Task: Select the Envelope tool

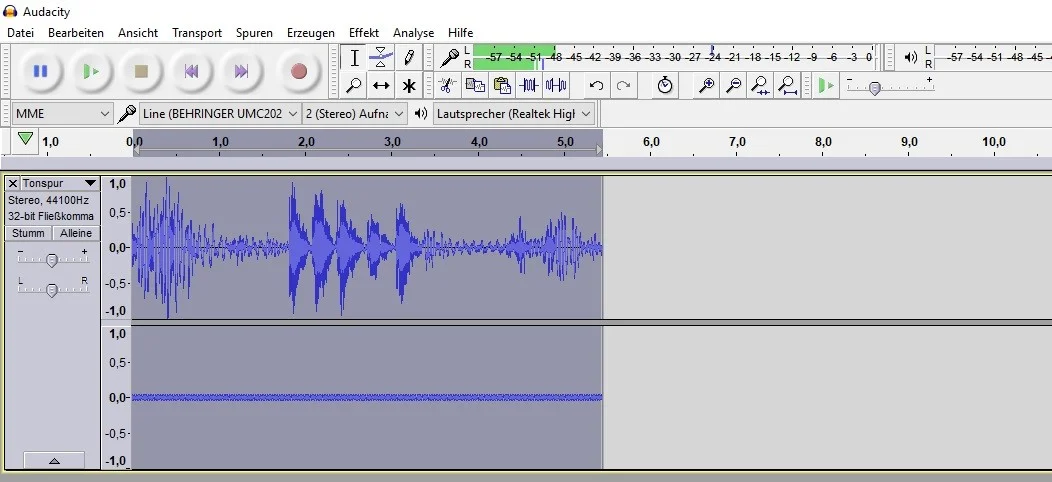Action: click(x=381, y=58)
